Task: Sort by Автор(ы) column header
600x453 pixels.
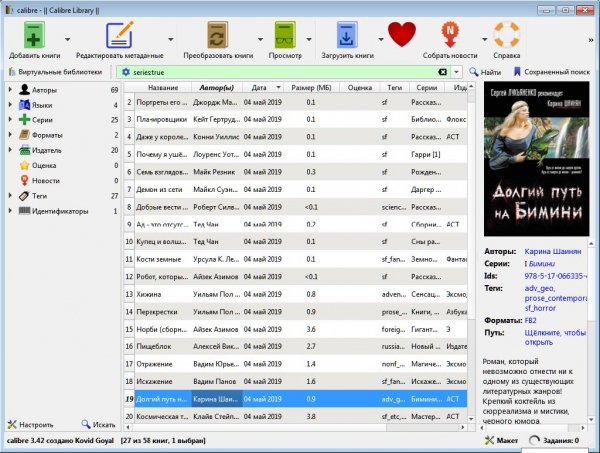Action: click(x=217, y=88)
